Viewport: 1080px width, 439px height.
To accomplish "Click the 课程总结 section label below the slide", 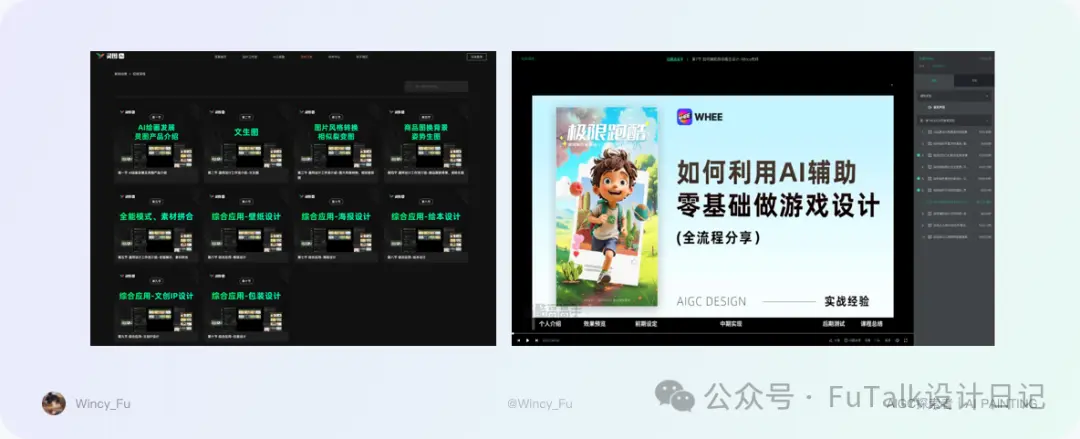I will 871,323.
